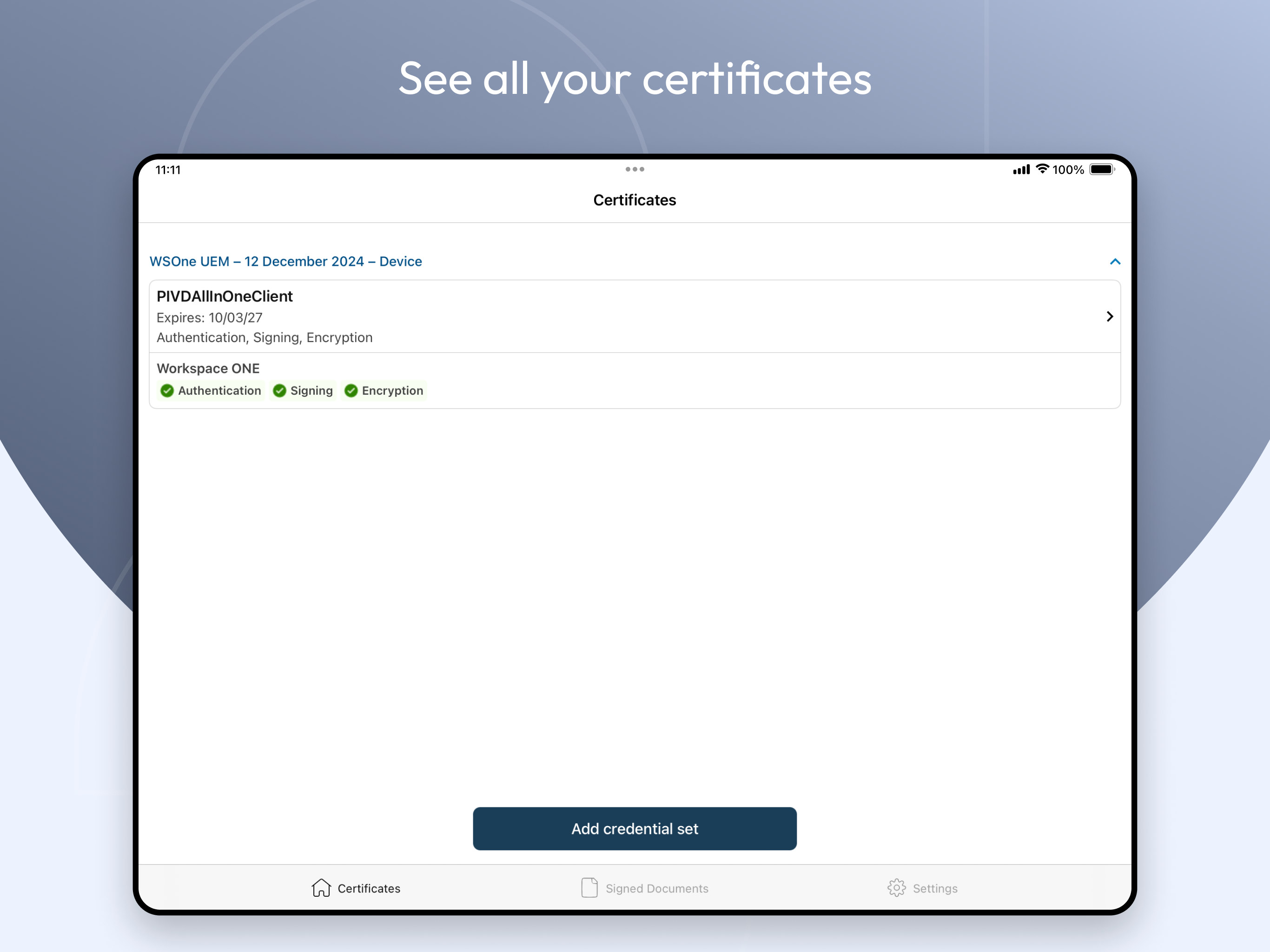
Task: Open PIVDAllInOneClient certificate details arrow
Action: point(1109,317)
